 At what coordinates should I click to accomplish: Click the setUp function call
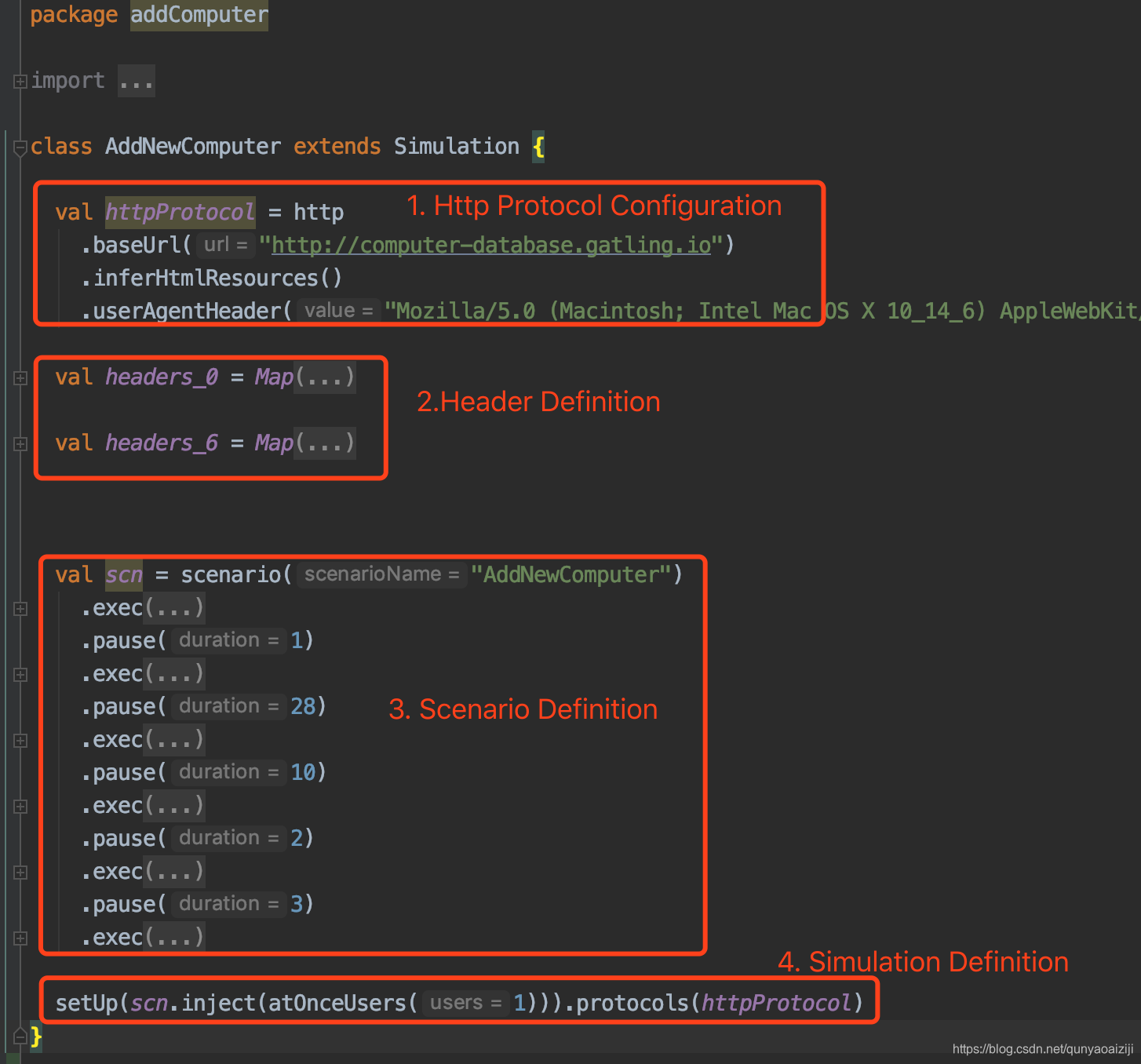[86, 1004]
